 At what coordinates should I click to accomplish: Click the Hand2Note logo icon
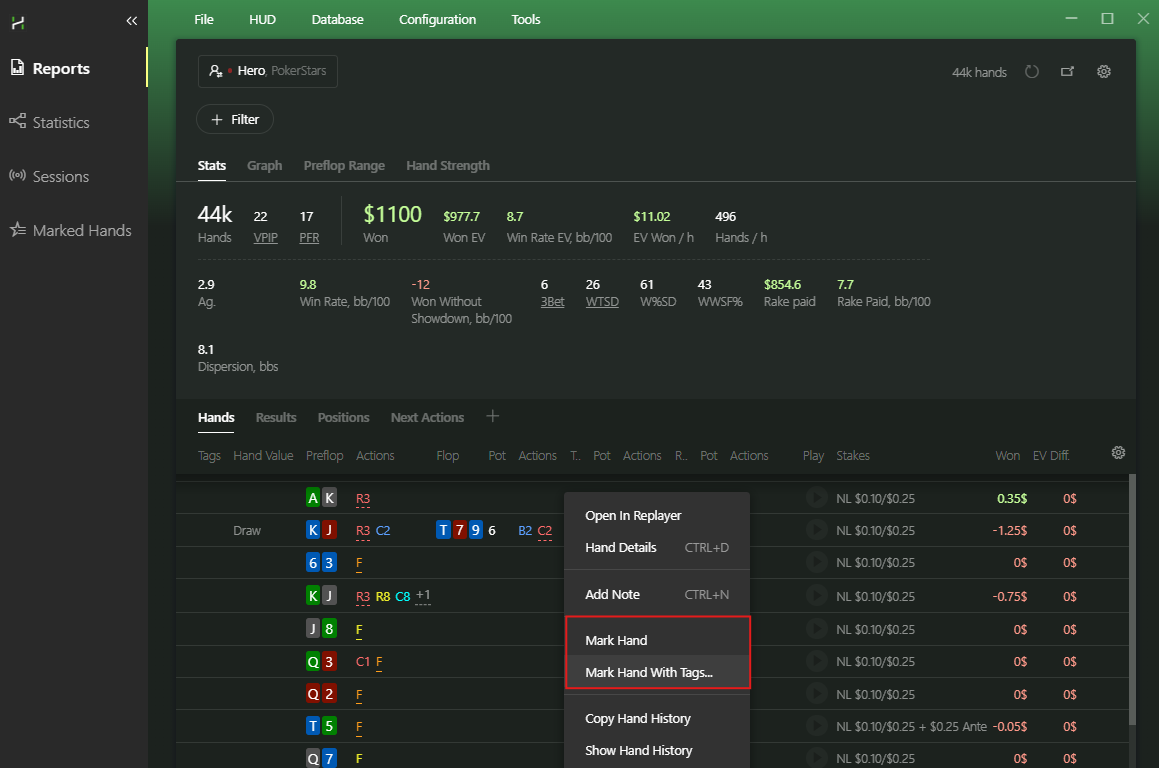click(18, 23)
